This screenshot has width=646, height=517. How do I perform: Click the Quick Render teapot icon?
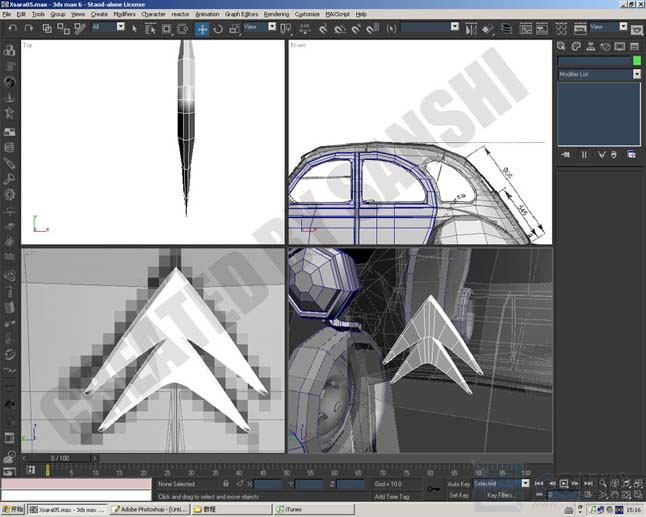[x=637, y=30]
